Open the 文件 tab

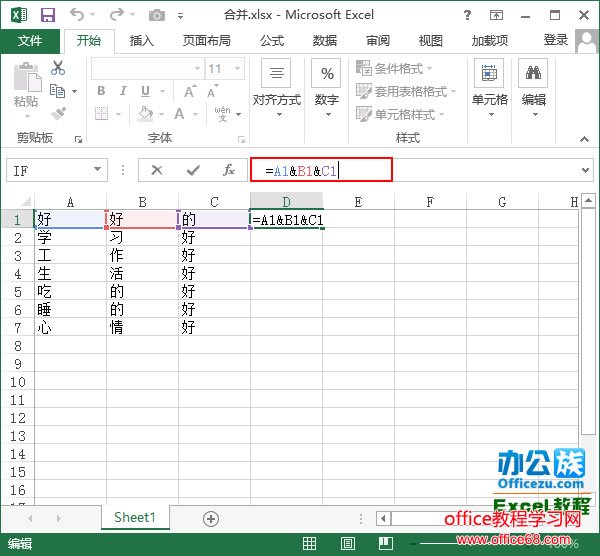[x=30, y=41]
